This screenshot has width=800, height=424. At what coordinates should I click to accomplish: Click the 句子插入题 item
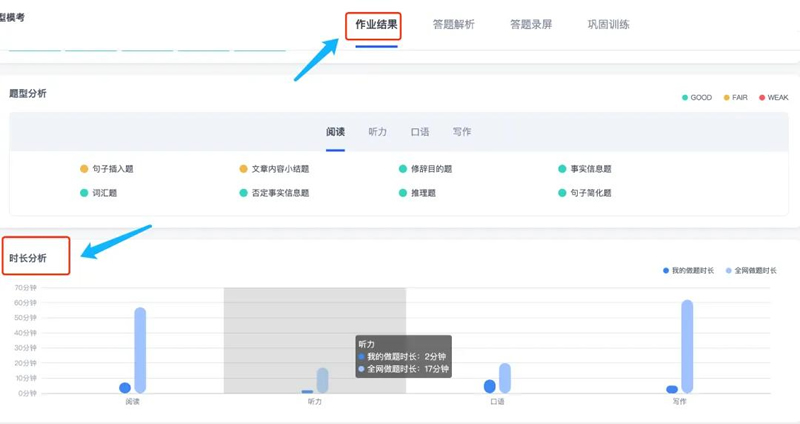(112, 169)
